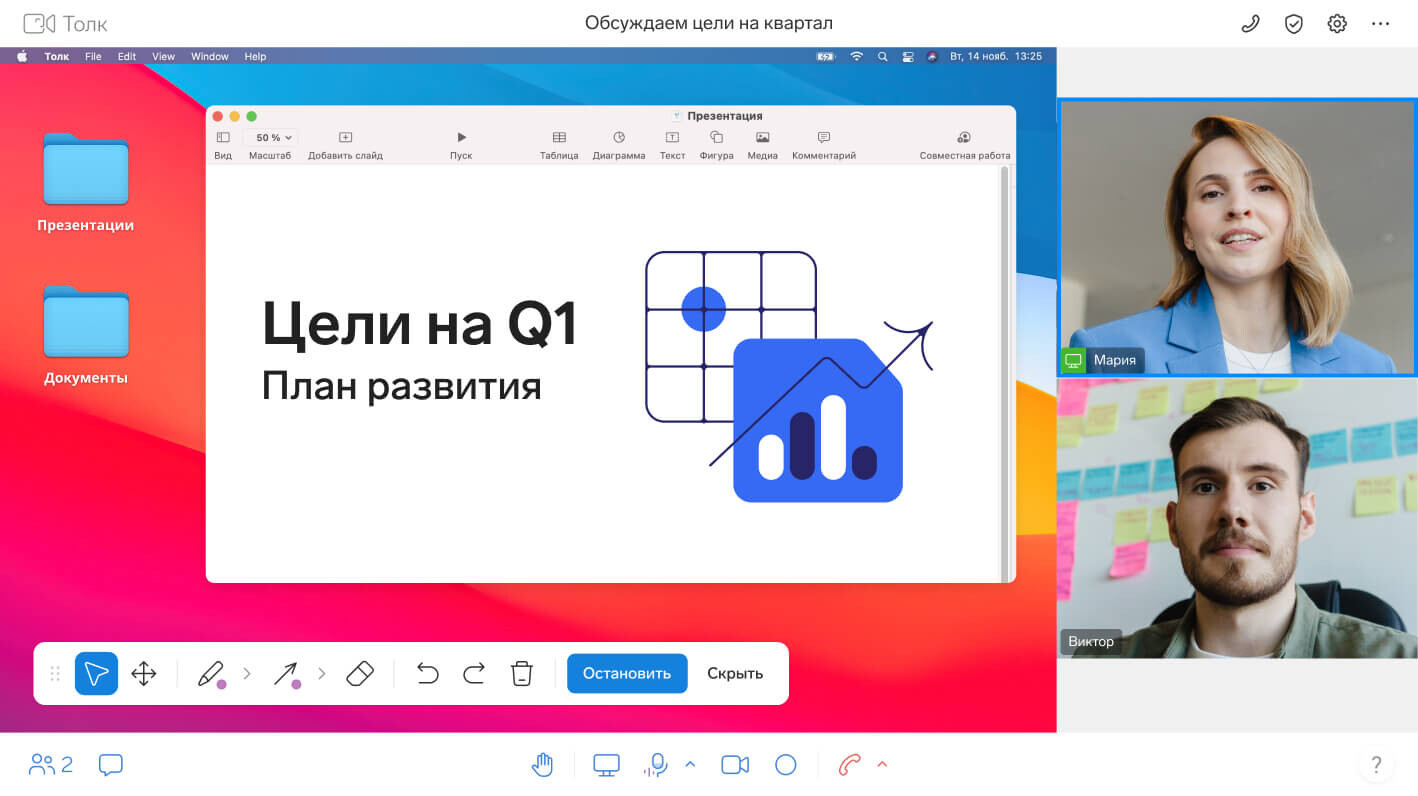Screen dimensions: 1418x796
Task: Open Control Center icon in menu bar
Action: coord(908,57)
